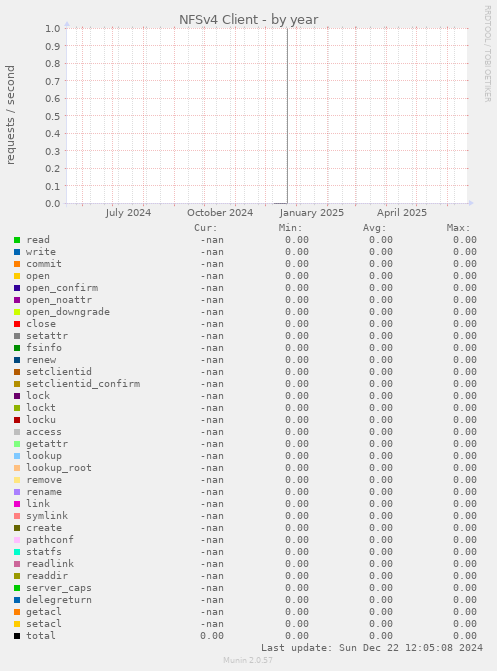Screen dimensions: 497x671
Task: Click the Munin 2.0.57 version footer
Action: pyautogui.click(x=248, y=660)
